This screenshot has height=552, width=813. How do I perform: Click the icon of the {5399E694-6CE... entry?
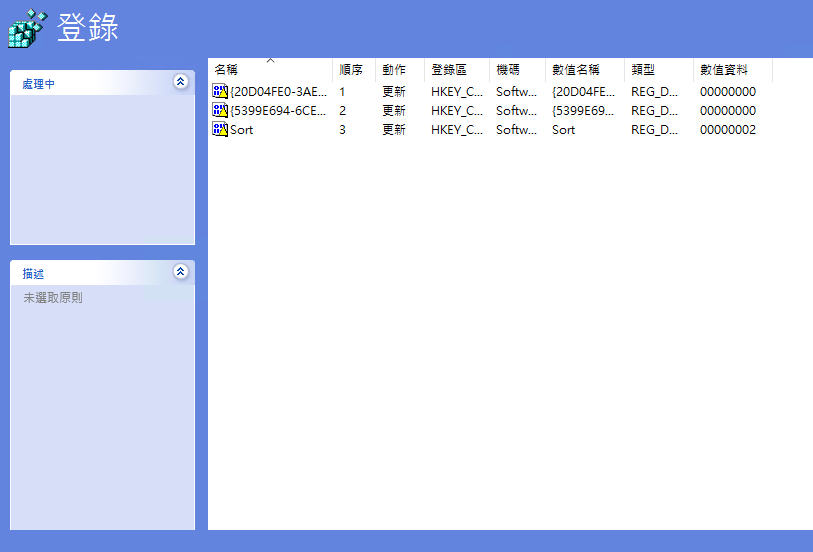point(220,110)
